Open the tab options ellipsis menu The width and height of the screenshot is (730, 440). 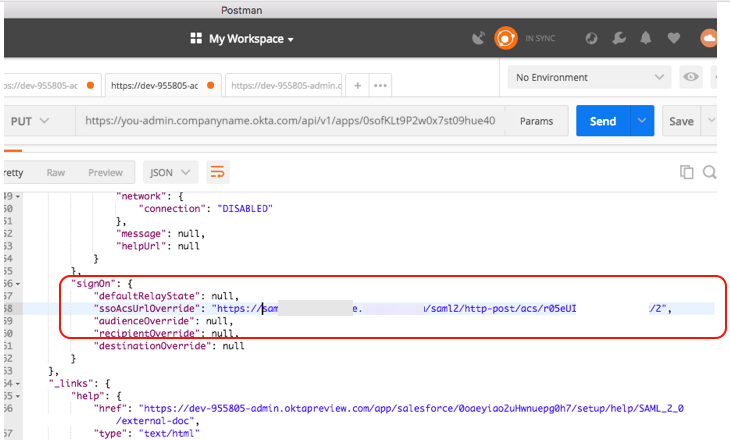[380, 85]
